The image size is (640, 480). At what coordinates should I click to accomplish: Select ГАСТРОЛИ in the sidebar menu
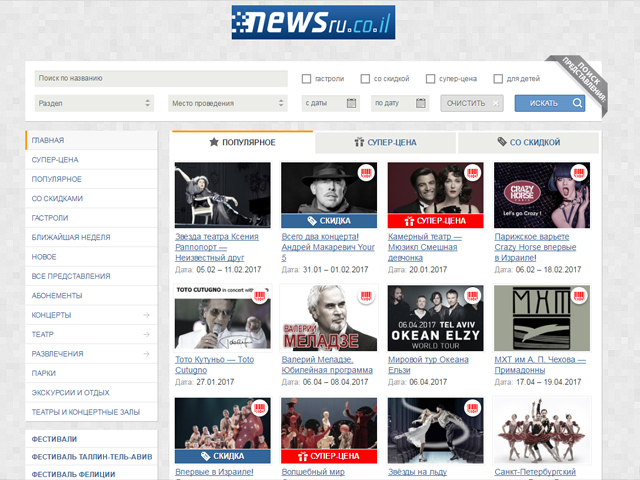point(91,218)
